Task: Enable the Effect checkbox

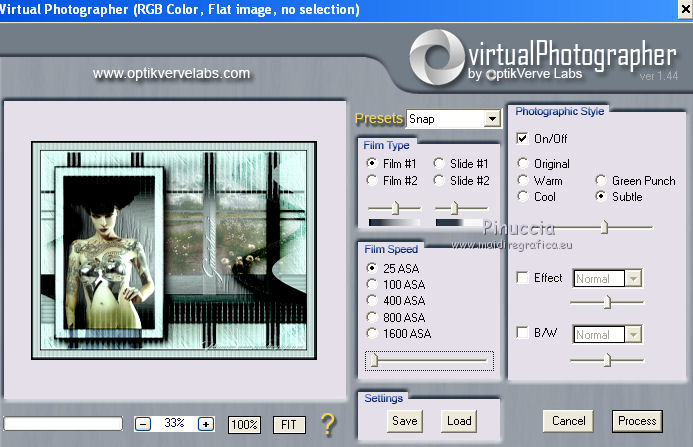Action: [x=522, y=277]
